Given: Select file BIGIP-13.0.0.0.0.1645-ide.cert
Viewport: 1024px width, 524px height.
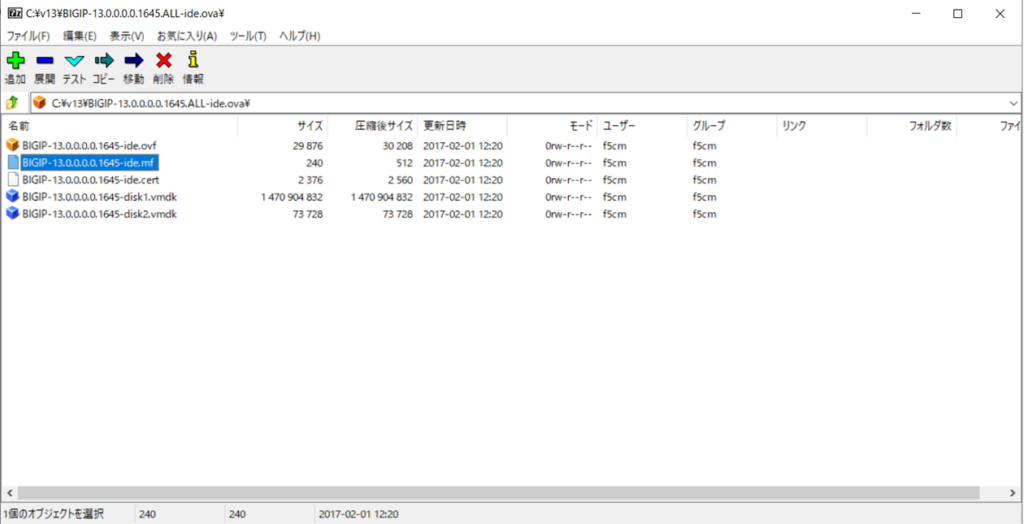Looking at the screenshot, I should (91, 179).
